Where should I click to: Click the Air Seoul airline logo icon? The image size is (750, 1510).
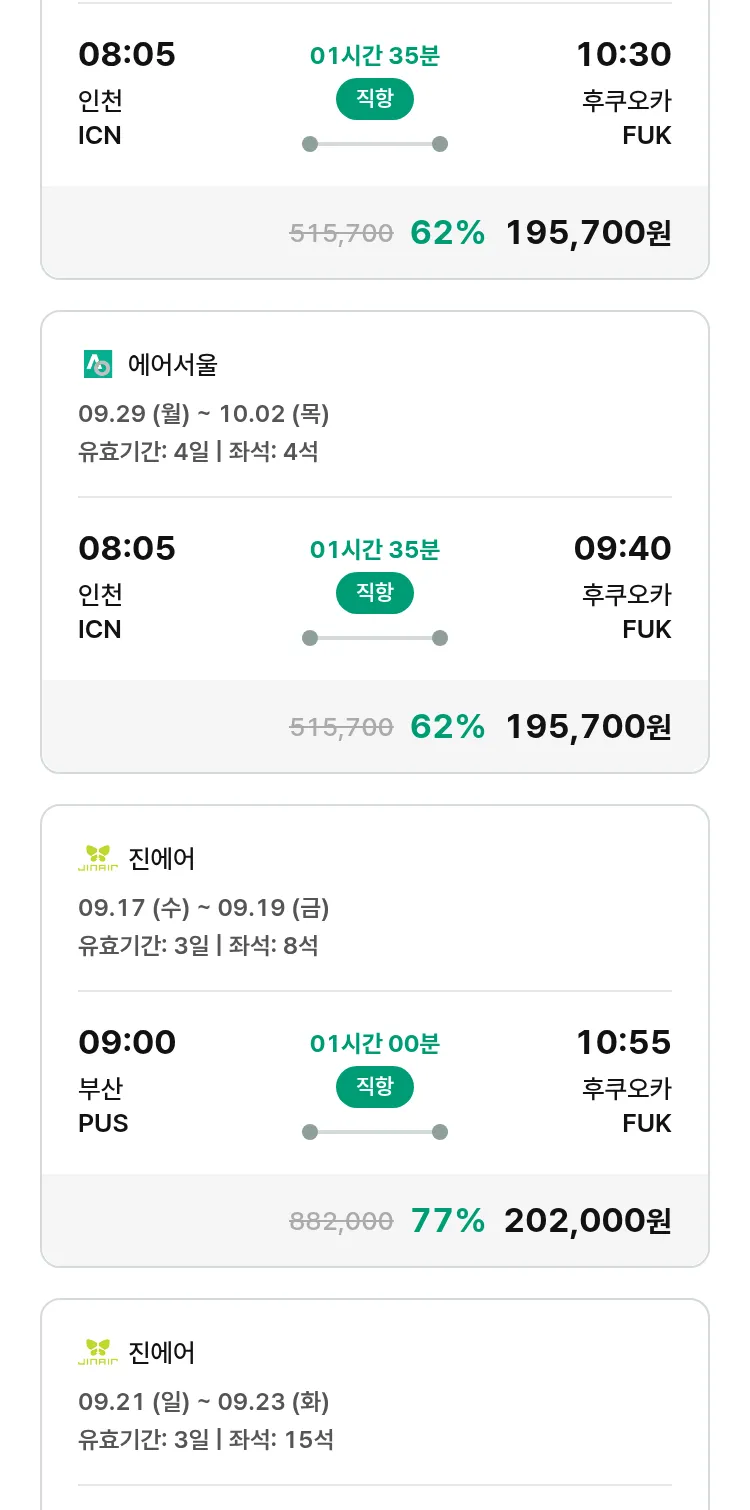tap(98, 365)
